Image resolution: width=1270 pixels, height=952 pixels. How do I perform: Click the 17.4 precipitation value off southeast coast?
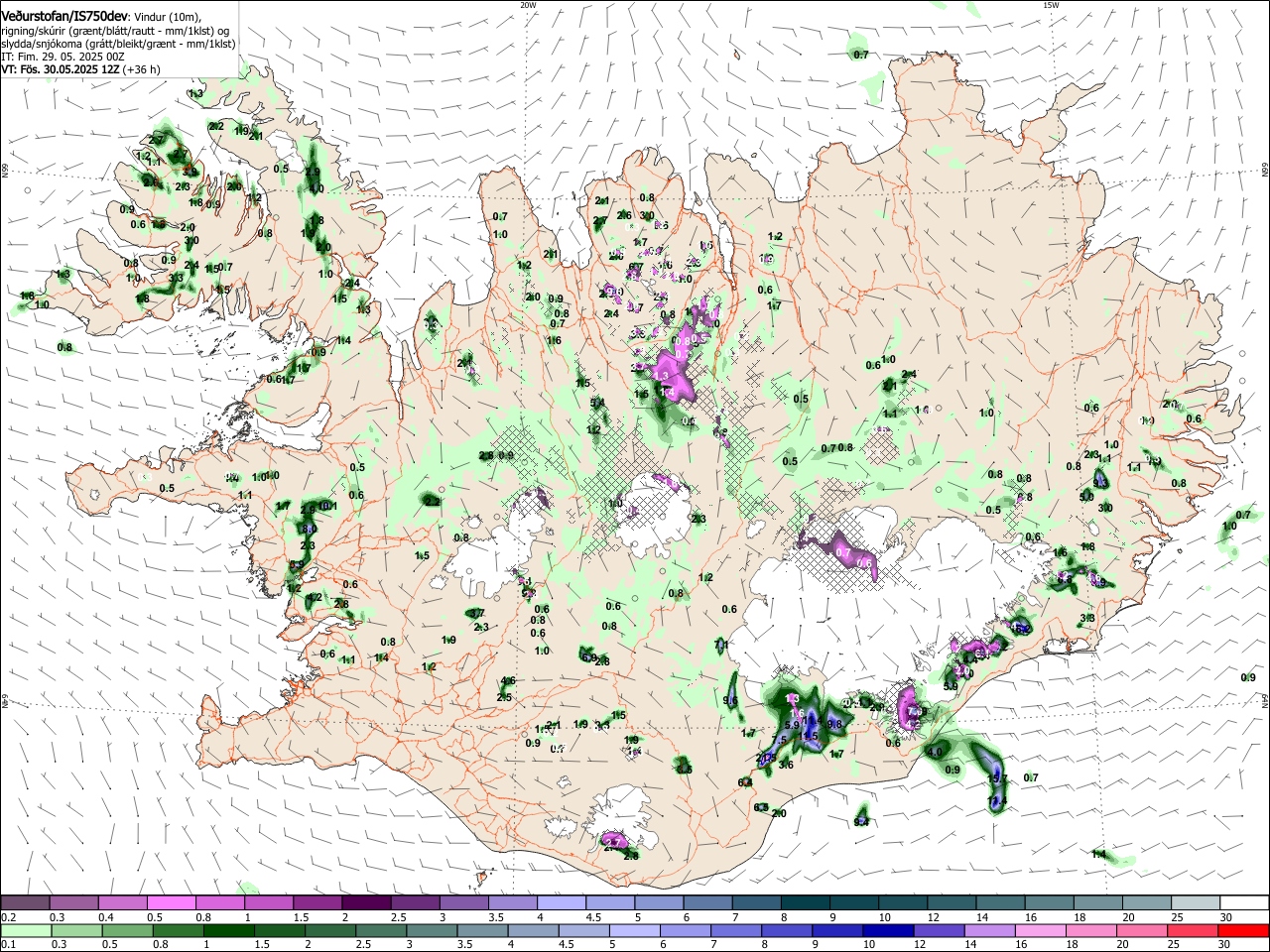pos(997,801)
